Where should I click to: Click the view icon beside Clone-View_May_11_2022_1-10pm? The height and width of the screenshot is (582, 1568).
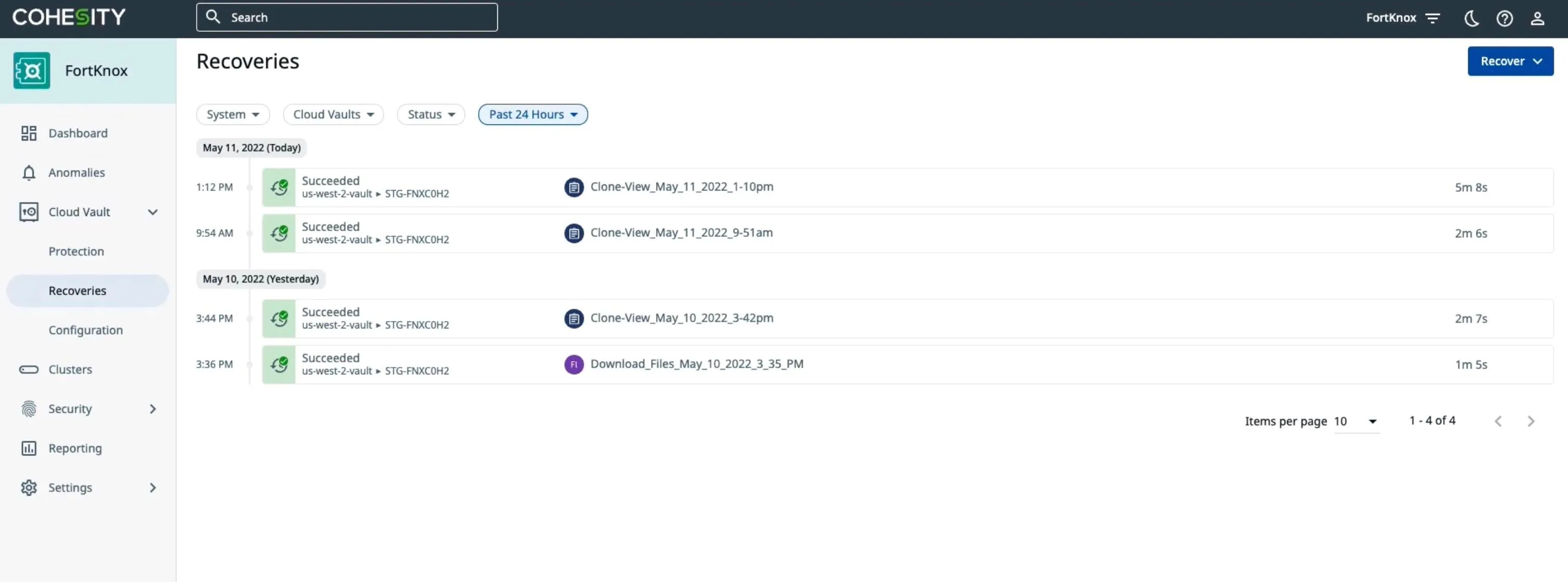tap(573, 187)
